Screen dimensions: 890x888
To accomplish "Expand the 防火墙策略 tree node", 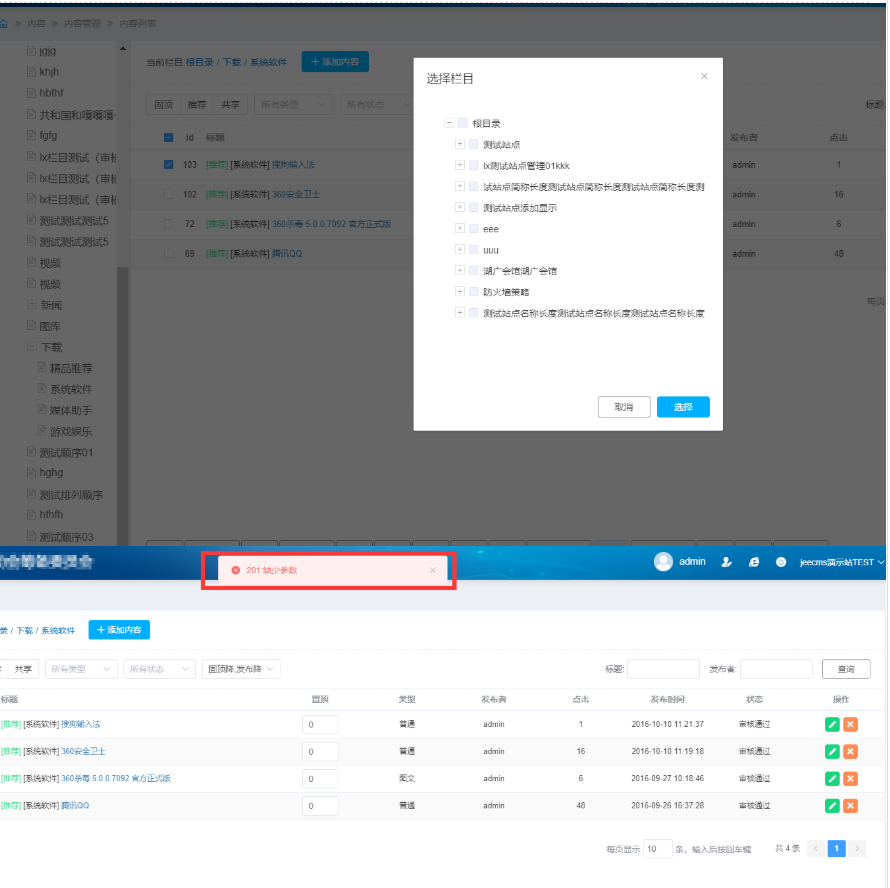I will [460, 291].
